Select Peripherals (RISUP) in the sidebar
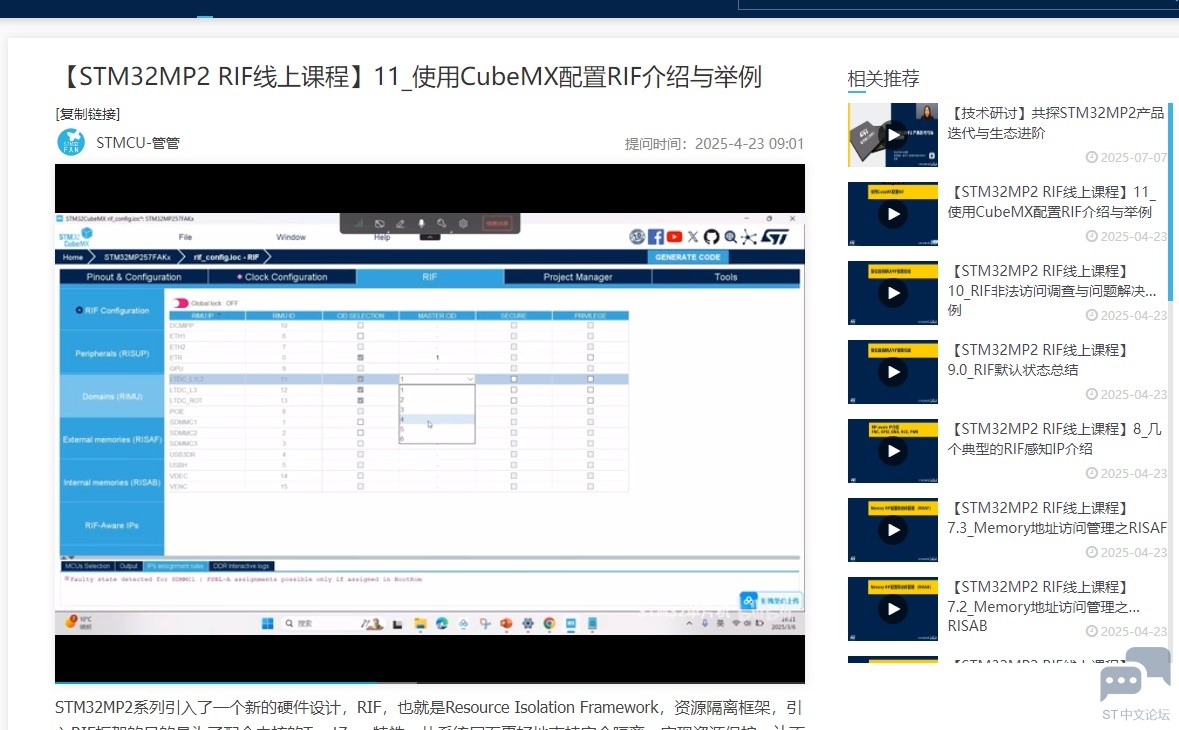Screen dimensions: 1179x730 (112, 353)
